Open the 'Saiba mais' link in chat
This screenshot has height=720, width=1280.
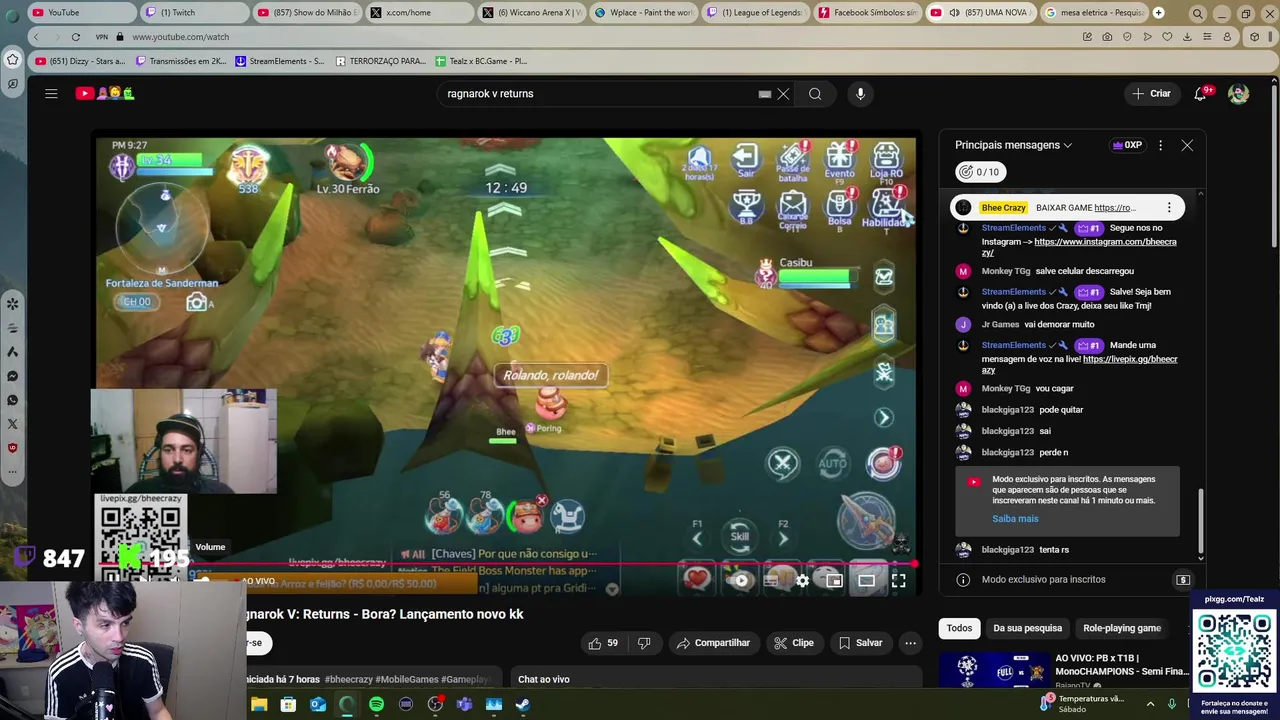pyautogui.click(x=1015, y=519)
